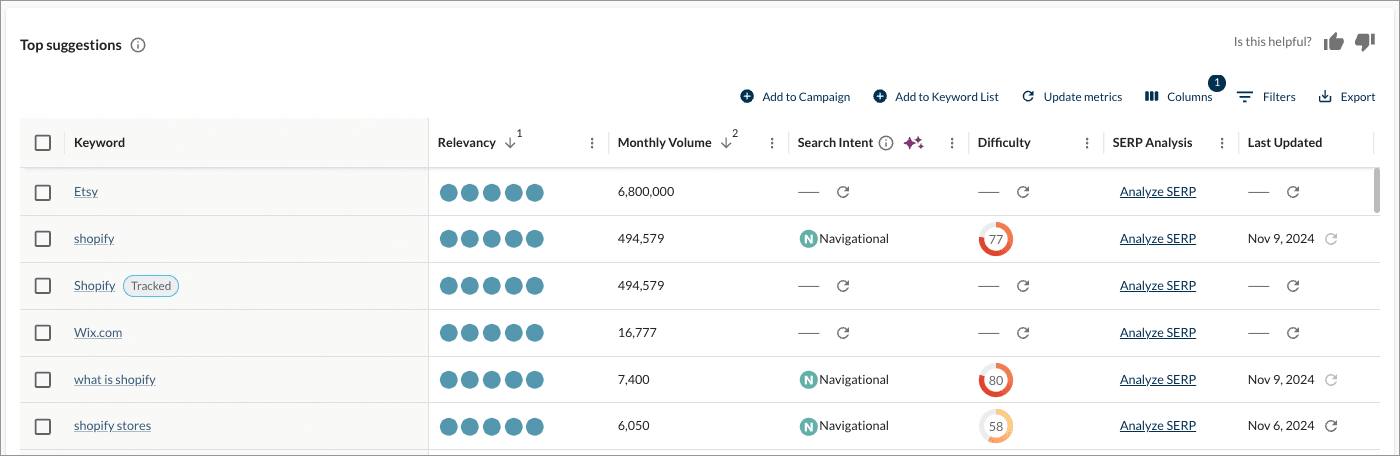
Task: Click the 7,400 monthly volume value
Action: pyautogui.click(x=634, y=380)
